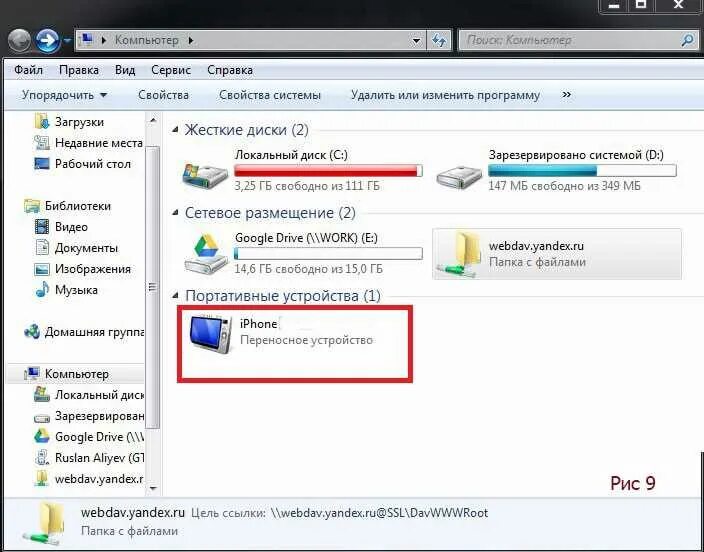Click the sidebar scrollbar thumb
The image size is (704, 552).
pos(153,286)
